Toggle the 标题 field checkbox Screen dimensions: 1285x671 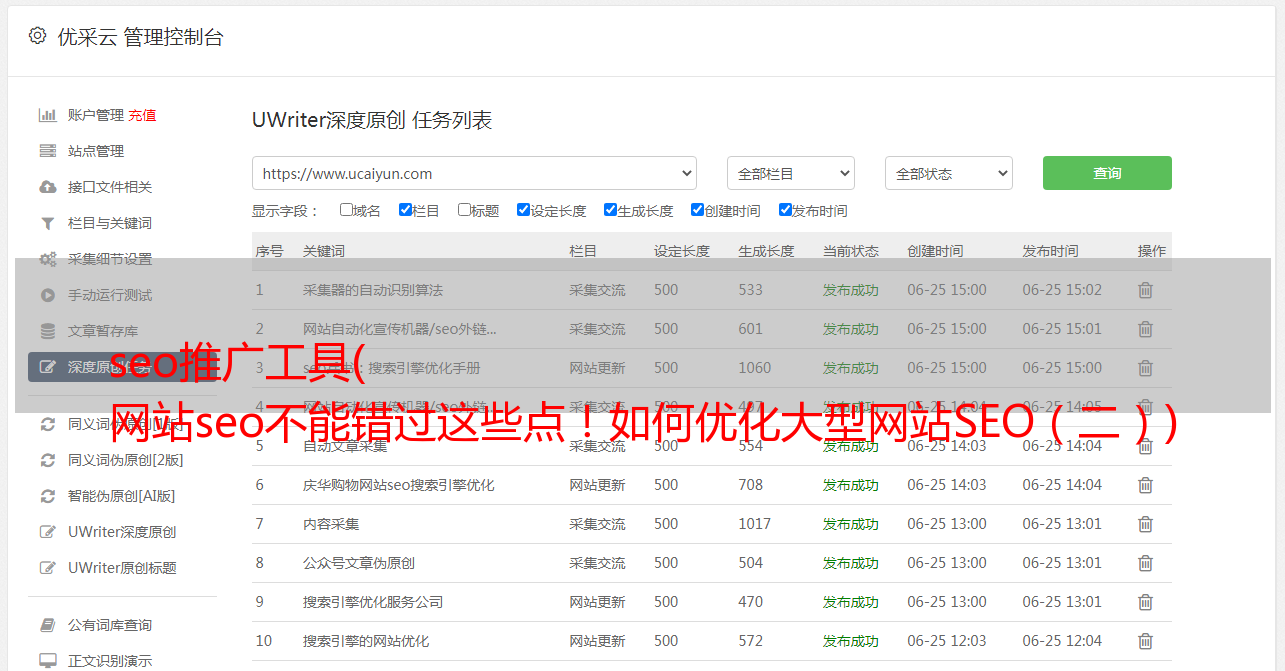(x=464, y=210)
